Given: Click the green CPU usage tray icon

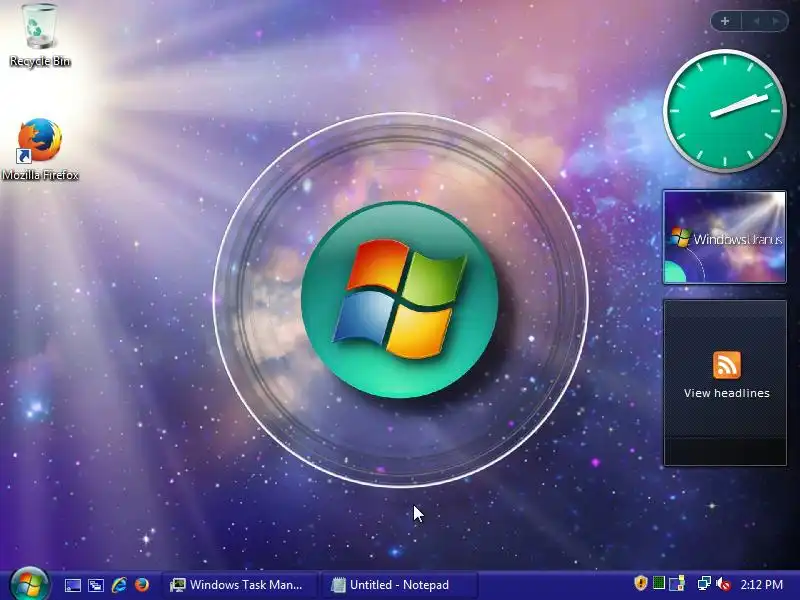Looking at the screenshot, I should point(659,583).
